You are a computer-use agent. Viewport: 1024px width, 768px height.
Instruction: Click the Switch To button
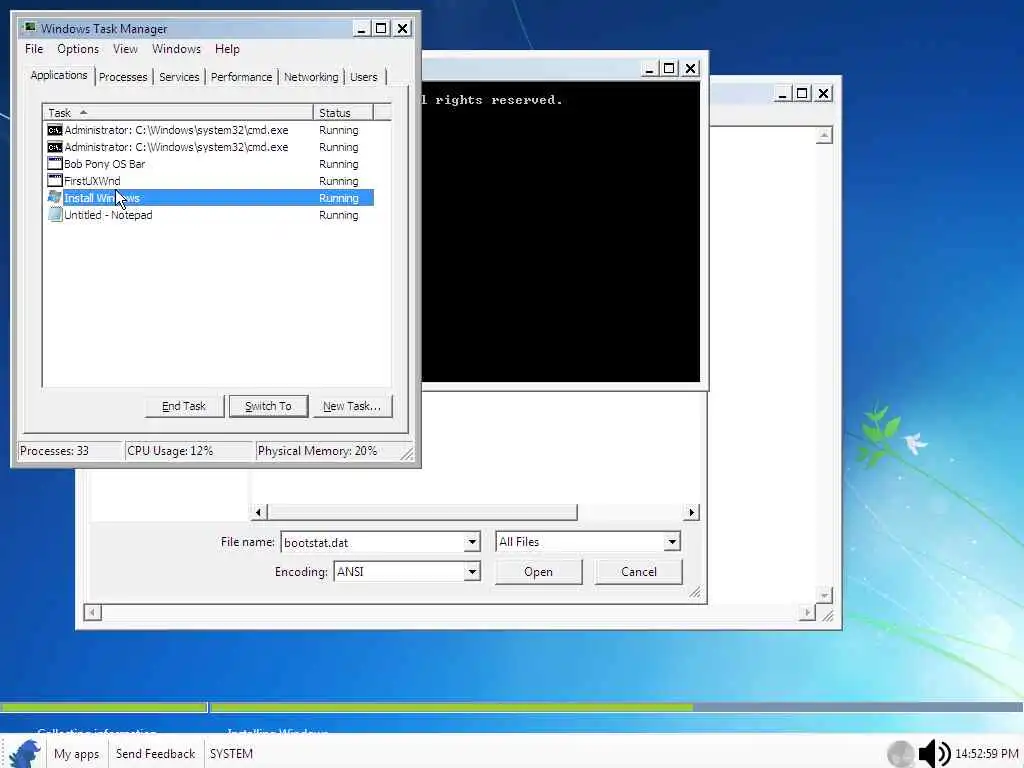pos(268,406)
